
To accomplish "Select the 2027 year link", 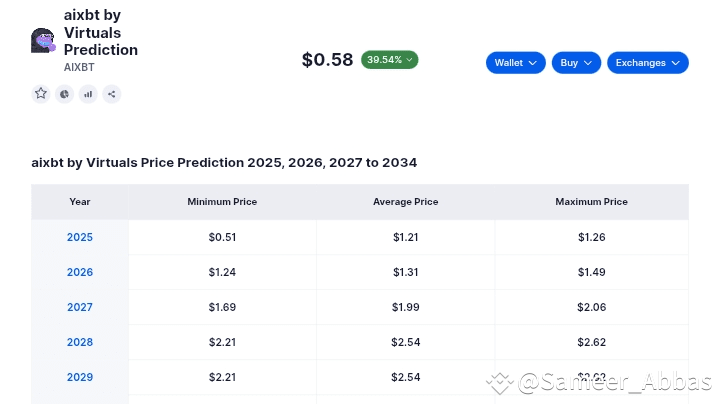I will tap(80, 307).
